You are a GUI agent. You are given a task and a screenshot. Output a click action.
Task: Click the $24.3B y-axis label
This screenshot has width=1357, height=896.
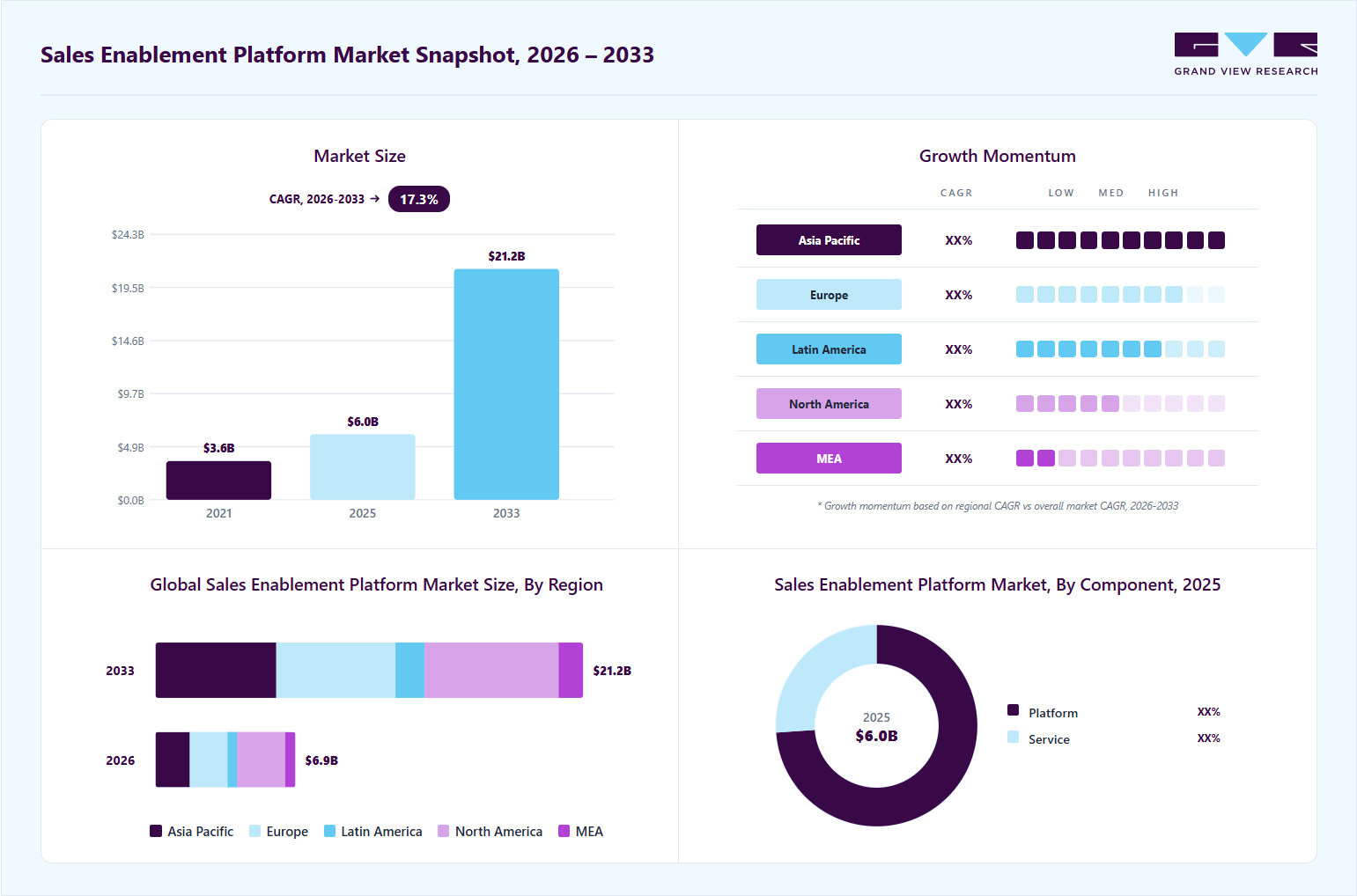(128, 234)
